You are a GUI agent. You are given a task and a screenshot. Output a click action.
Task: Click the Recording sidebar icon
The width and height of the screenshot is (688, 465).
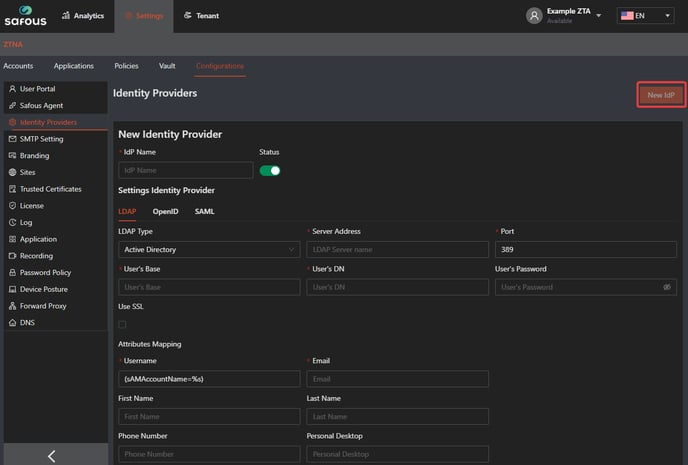[12, 256]
